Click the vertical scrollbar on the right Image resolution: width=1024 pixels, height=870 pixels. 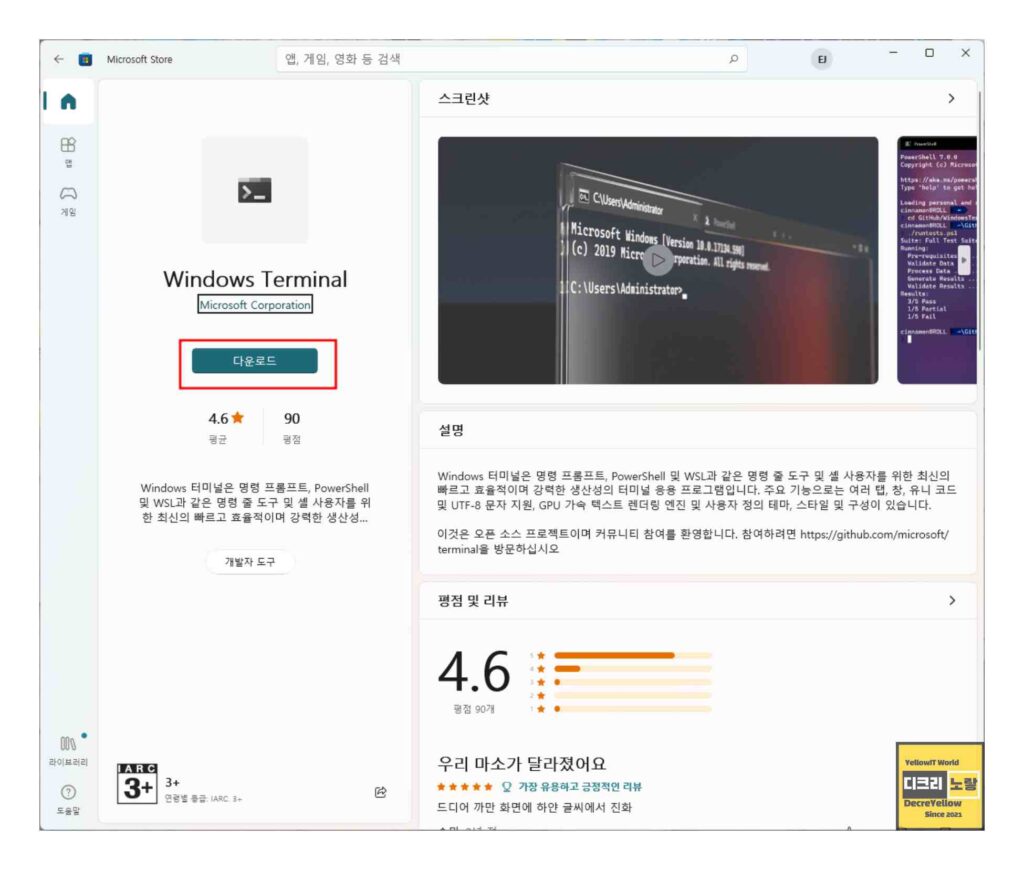pos(980,222)
